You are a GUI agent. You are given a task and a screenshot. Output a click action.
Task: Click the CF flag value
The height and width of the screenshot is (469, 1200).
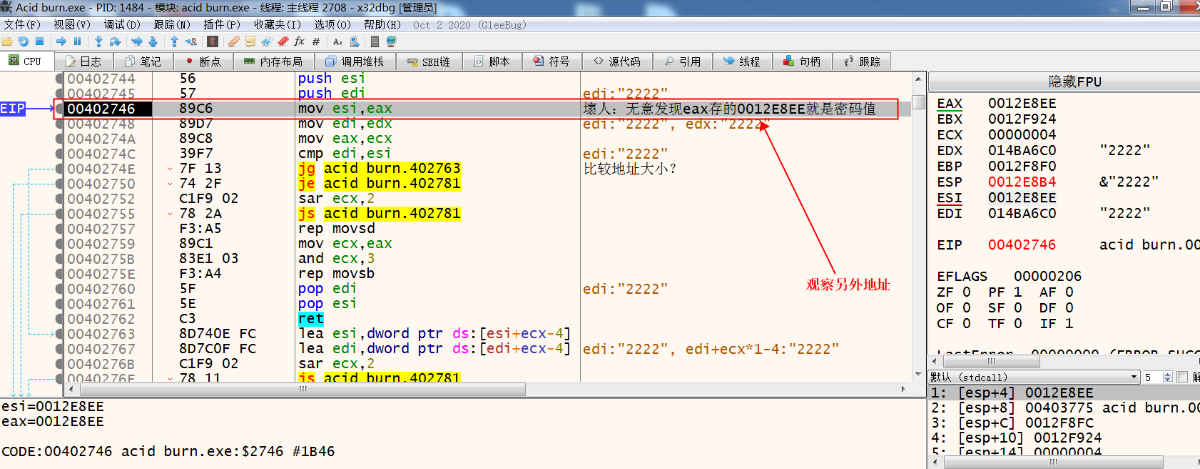966,324
